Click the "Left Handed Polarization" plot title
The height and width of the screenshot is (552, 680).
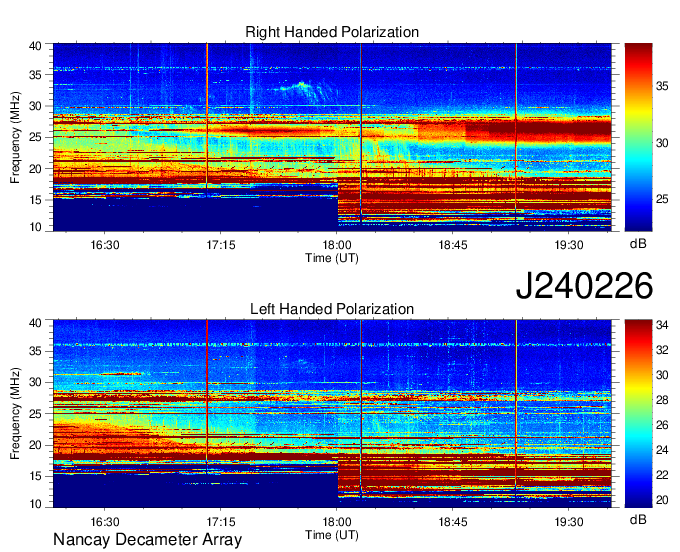(x=332, y=309)
